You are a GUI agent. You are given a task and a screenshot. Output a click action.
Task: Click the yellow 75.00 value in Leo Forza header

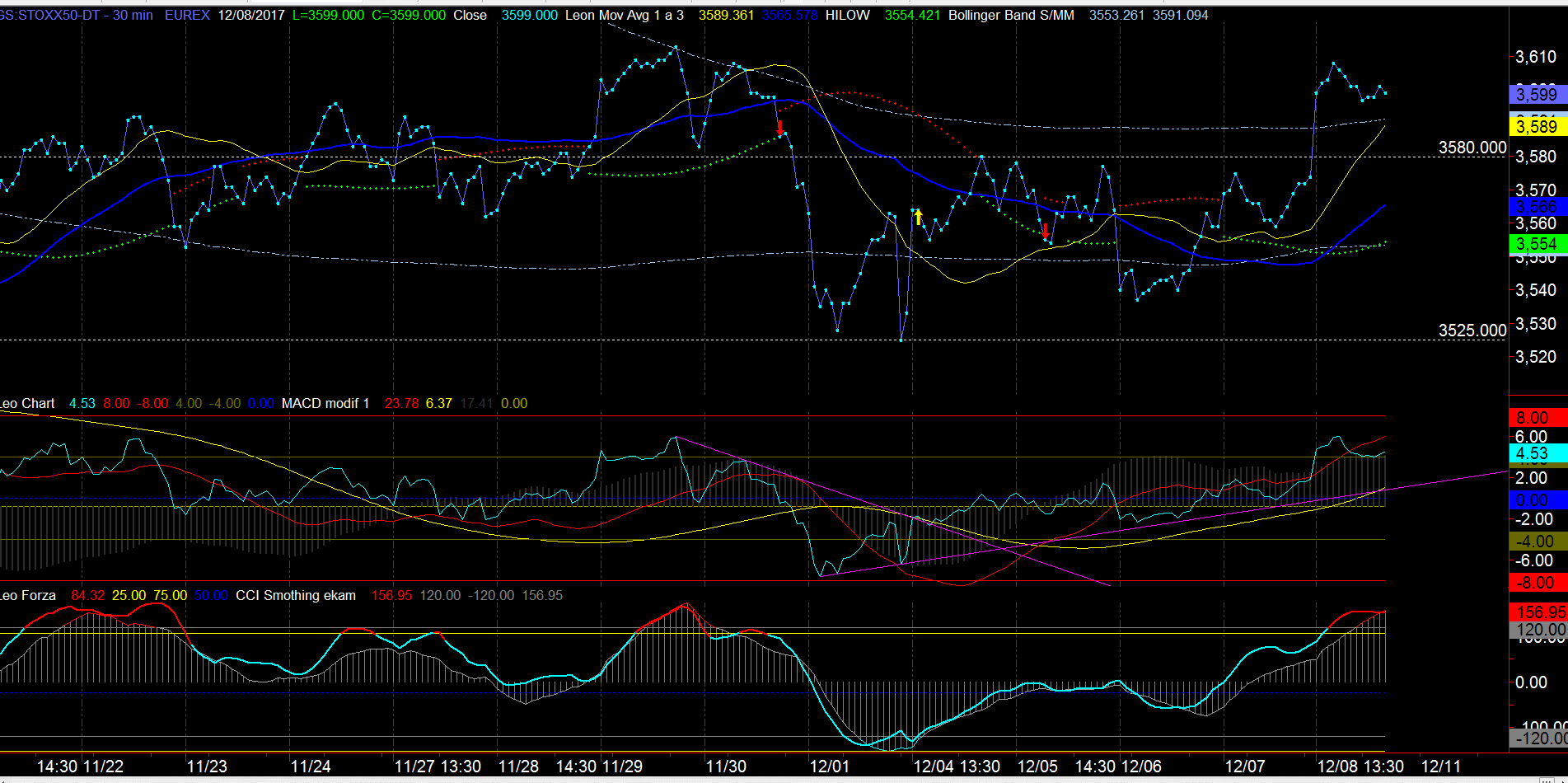tap(170, 595)
